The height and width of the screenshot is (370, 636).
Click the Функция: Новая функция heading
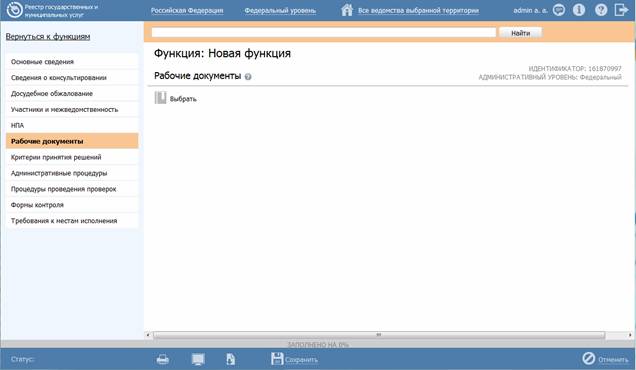[222, 54]
